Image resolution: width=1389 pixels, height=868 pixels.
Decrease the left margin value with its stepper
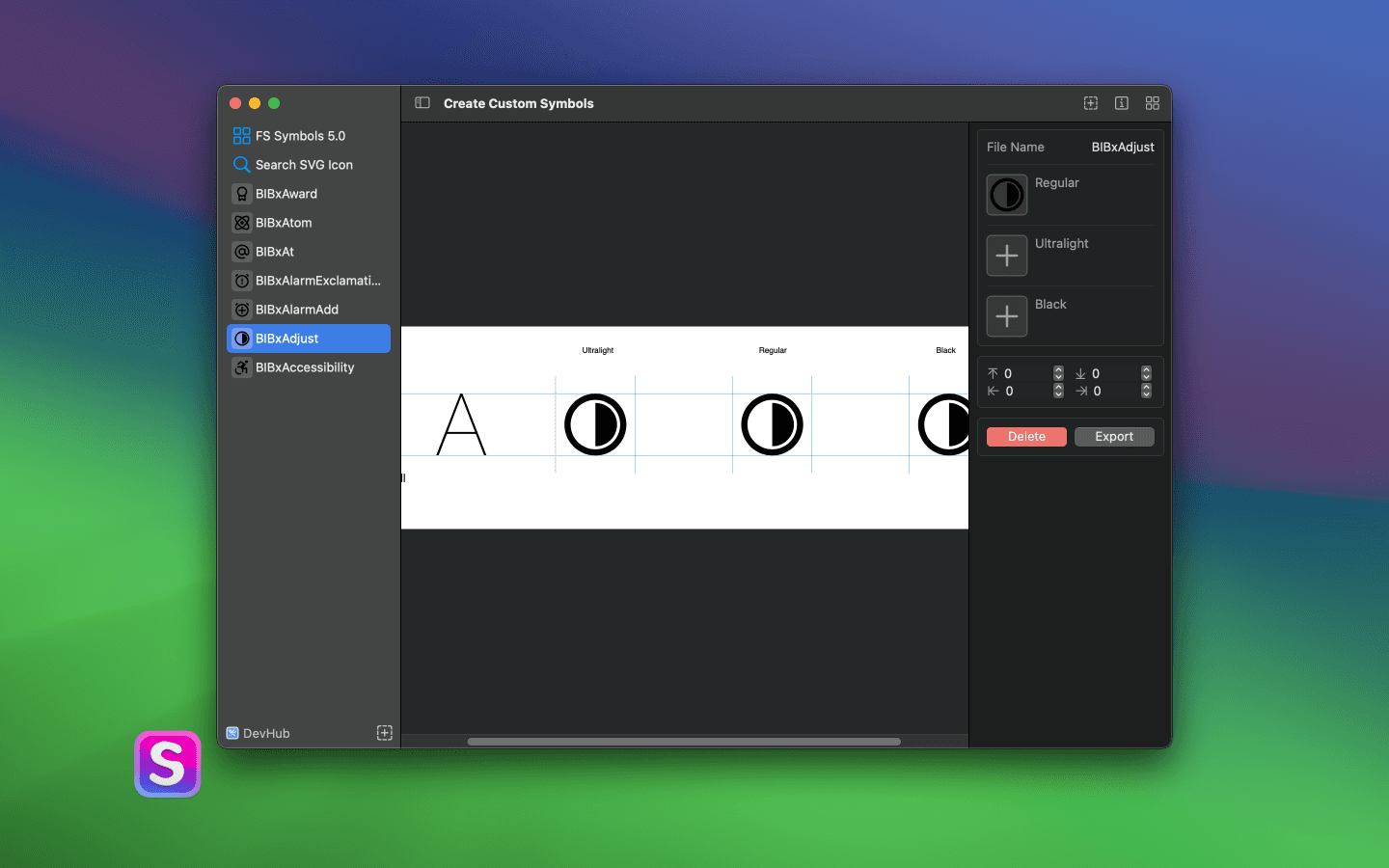pos(1057,394)
